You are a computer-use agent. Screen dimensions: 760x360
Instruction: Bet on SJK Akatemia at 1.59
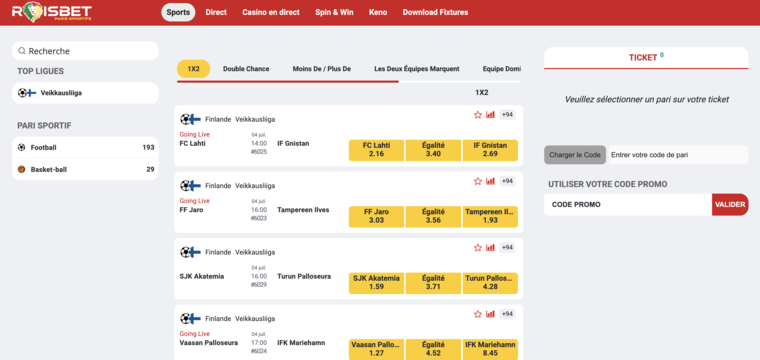(376, 283)
